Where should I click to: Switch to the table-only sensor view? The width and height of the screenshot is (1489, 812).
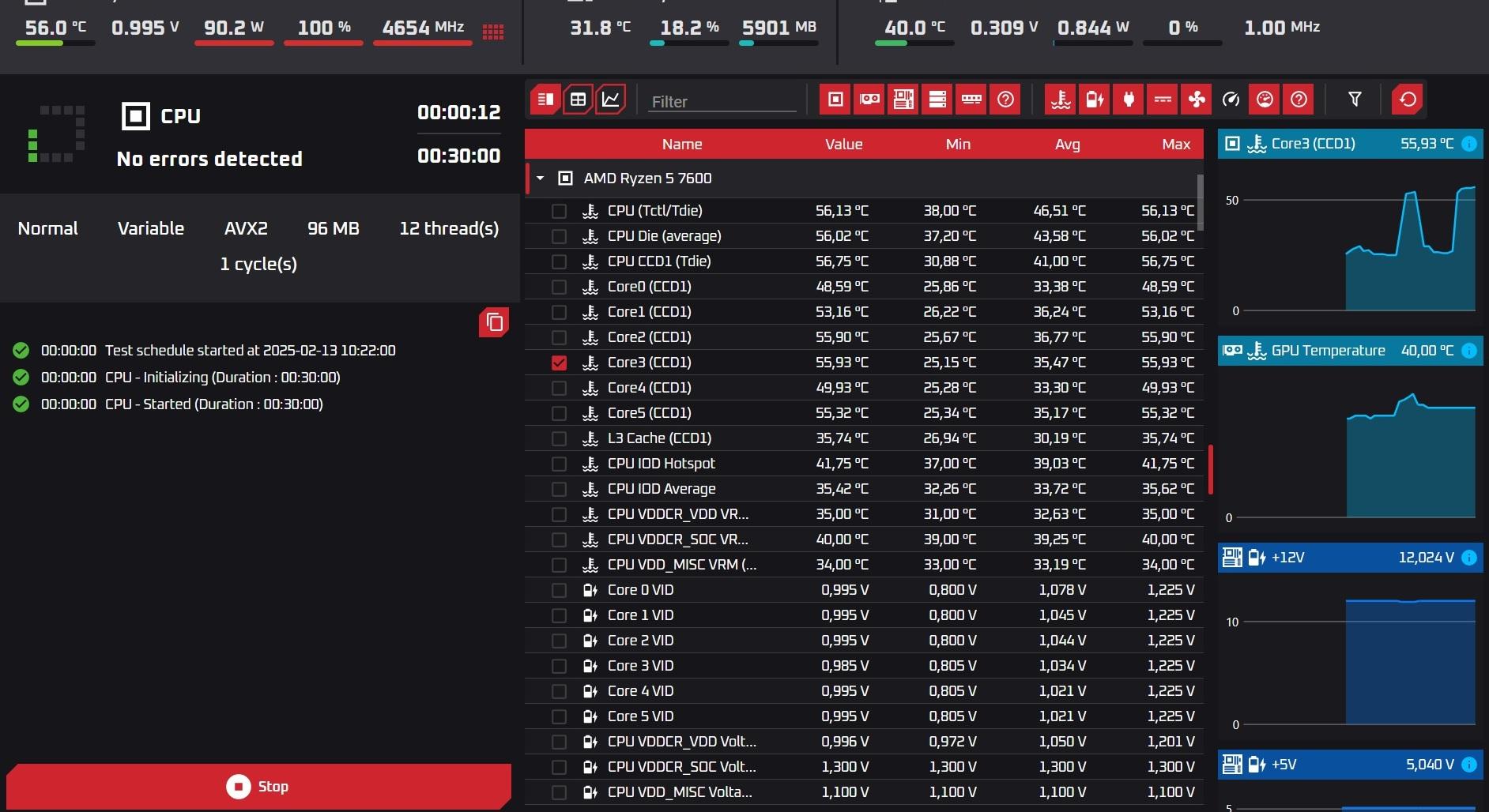[x=579, y=100]
